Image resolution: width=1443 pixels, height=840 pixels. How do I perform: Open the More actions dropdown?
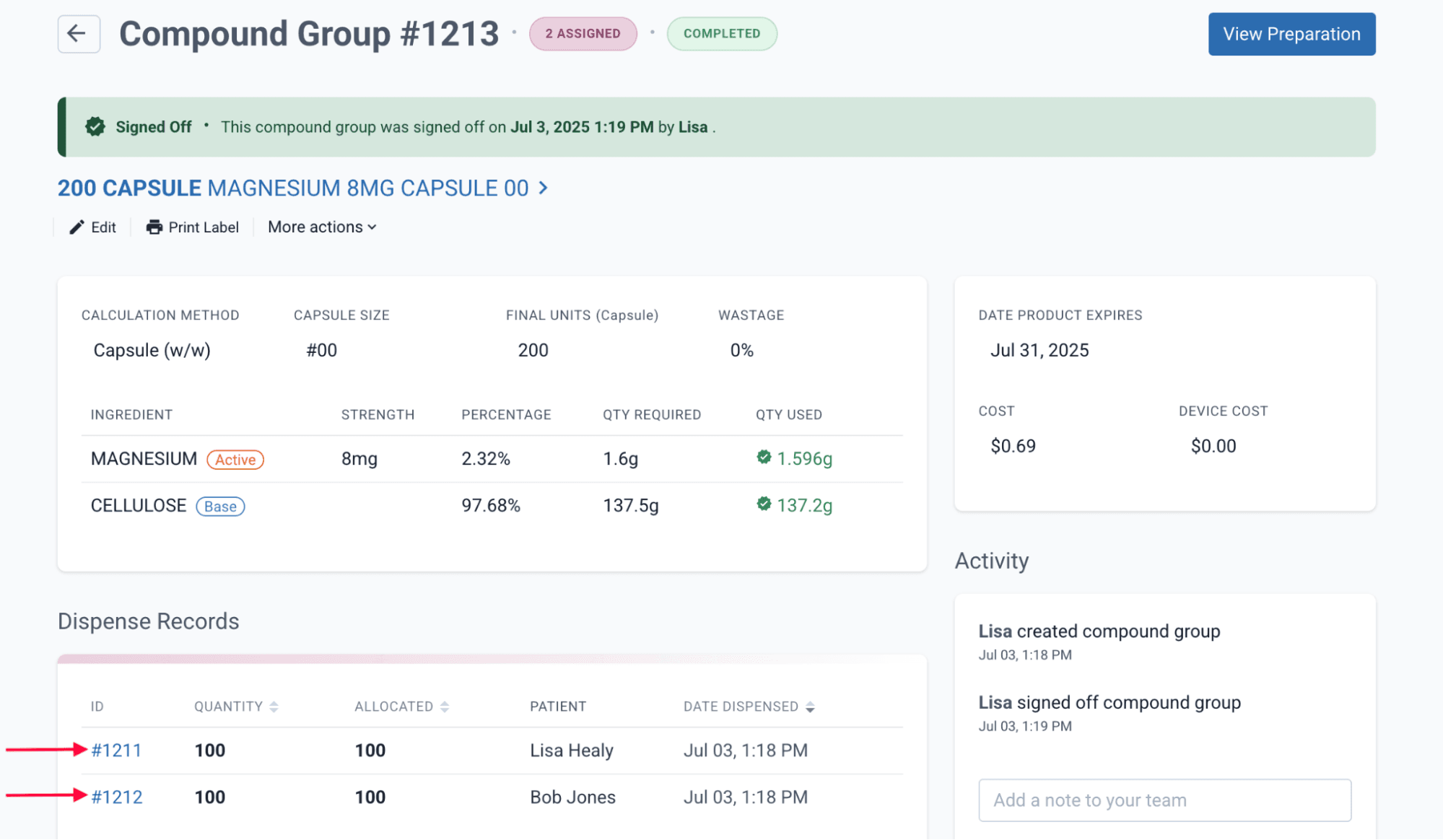point(322,227)
